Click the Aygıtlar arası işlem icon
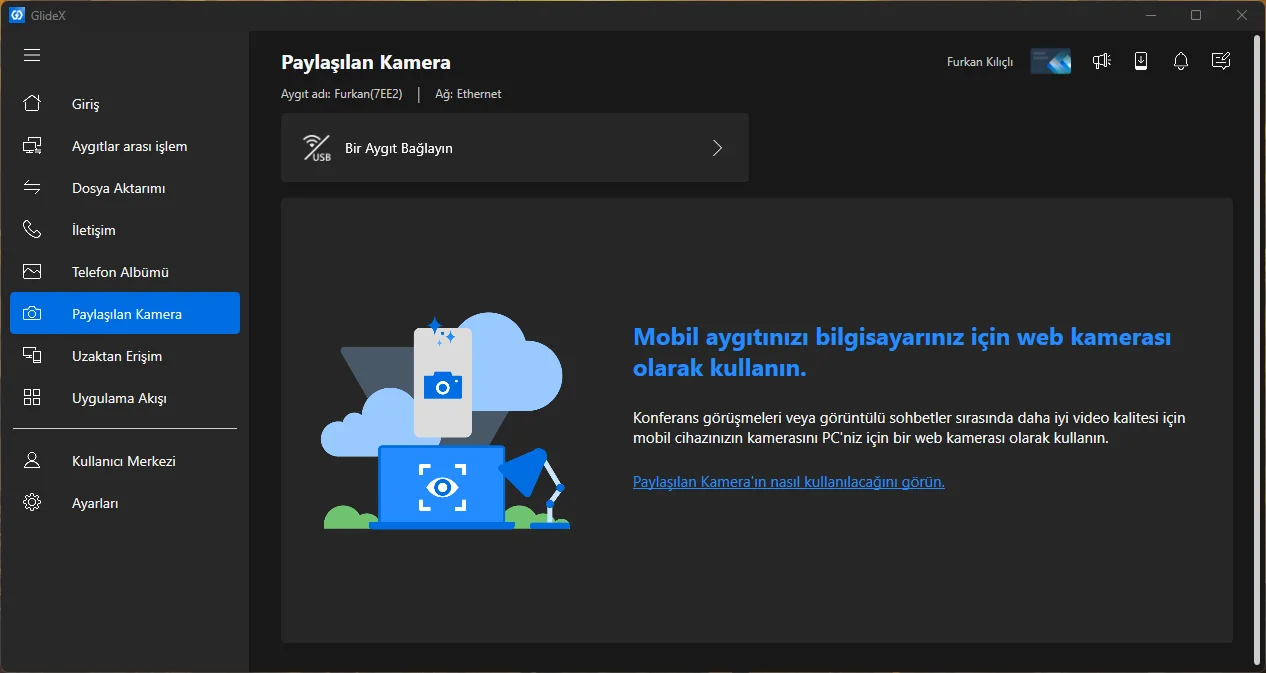Image resolution: width=1266 pixels, height=673 pixels. point(32,146)
